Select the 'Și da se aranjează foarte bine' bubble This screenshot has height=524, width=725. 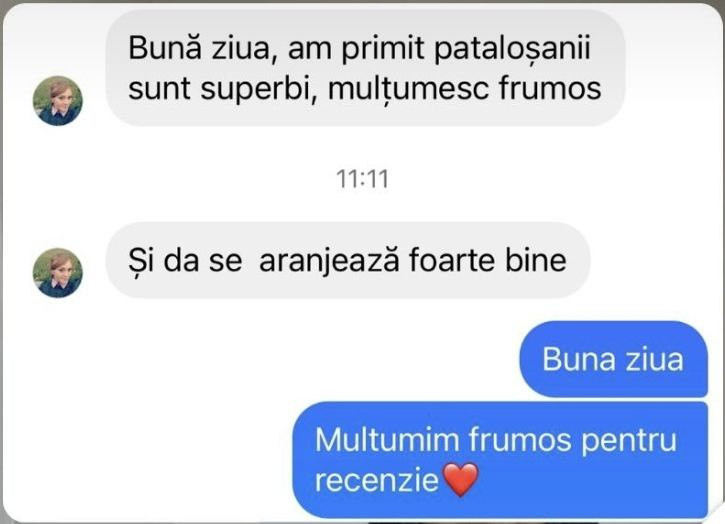348,260
